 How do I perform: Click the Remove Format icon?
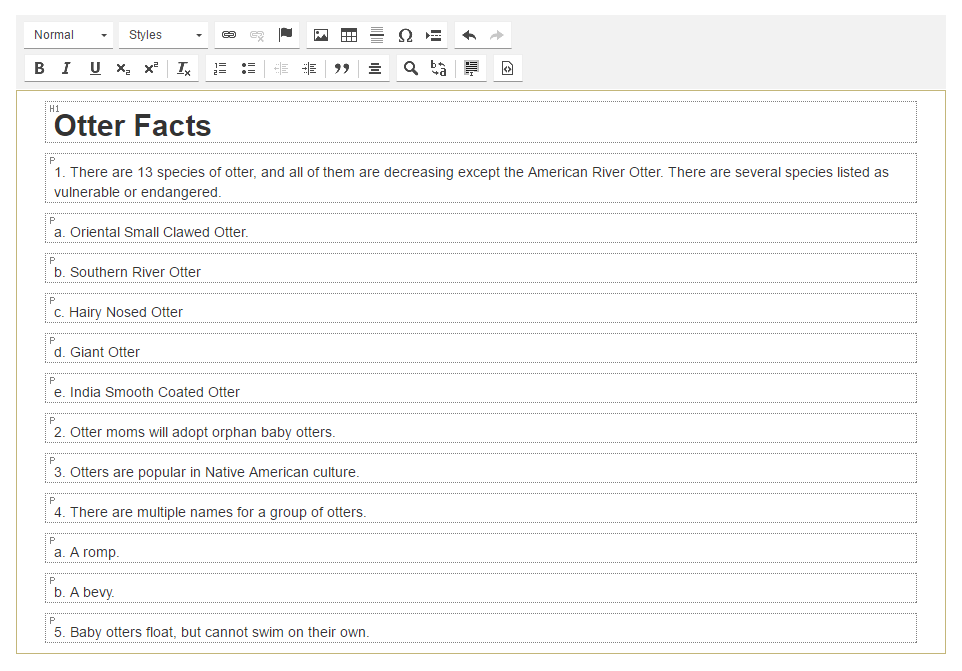click(x=183, y=68)
